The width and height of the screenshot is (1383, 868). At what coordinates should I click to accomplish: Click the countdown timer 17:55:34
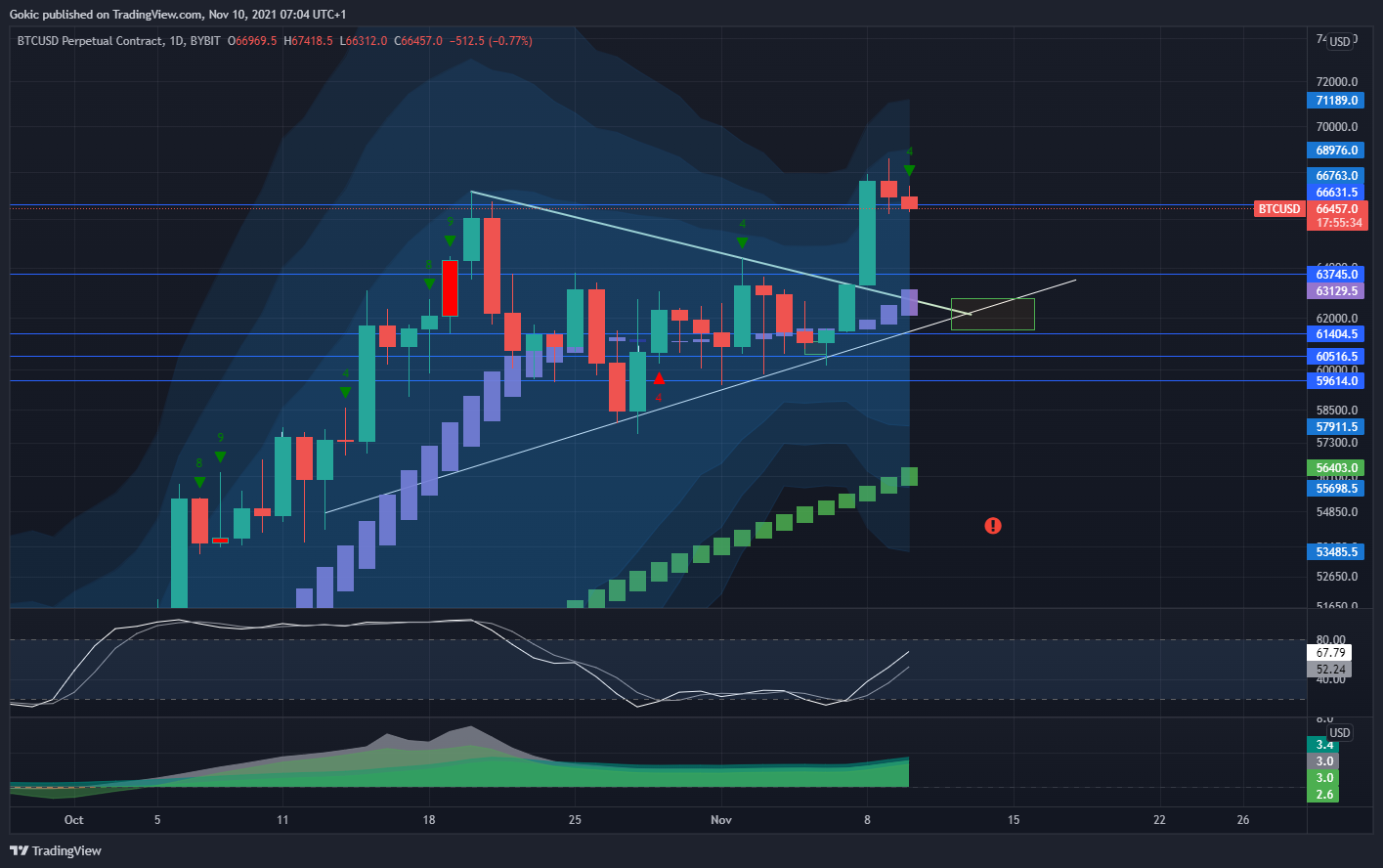[x=1336, y=223]
